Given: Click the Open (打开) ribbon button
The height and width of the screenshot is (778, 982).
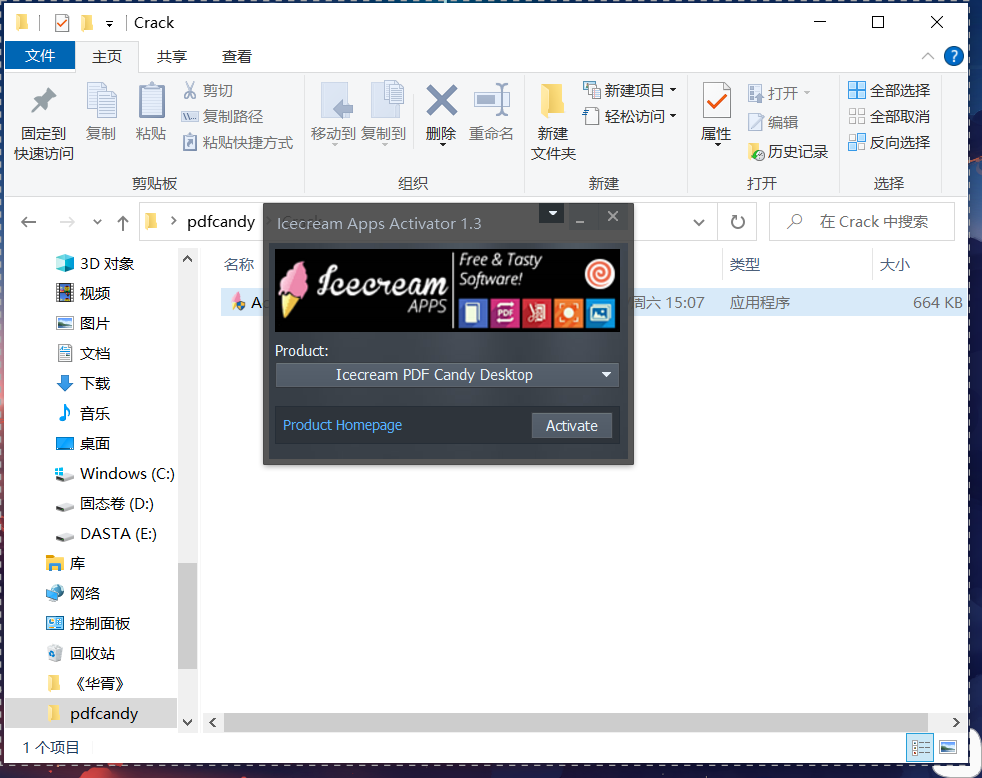Looking at the screenshot, I should (x=779, y=93).
